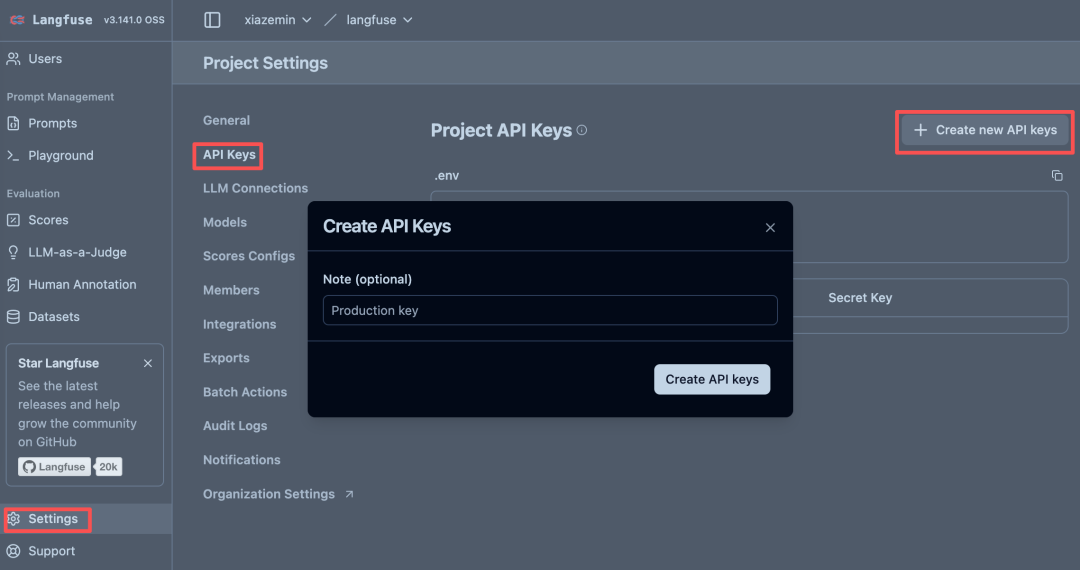Click Create new API keys button
The height and width of the screenshot is (570, 1080).
(985, 130)
